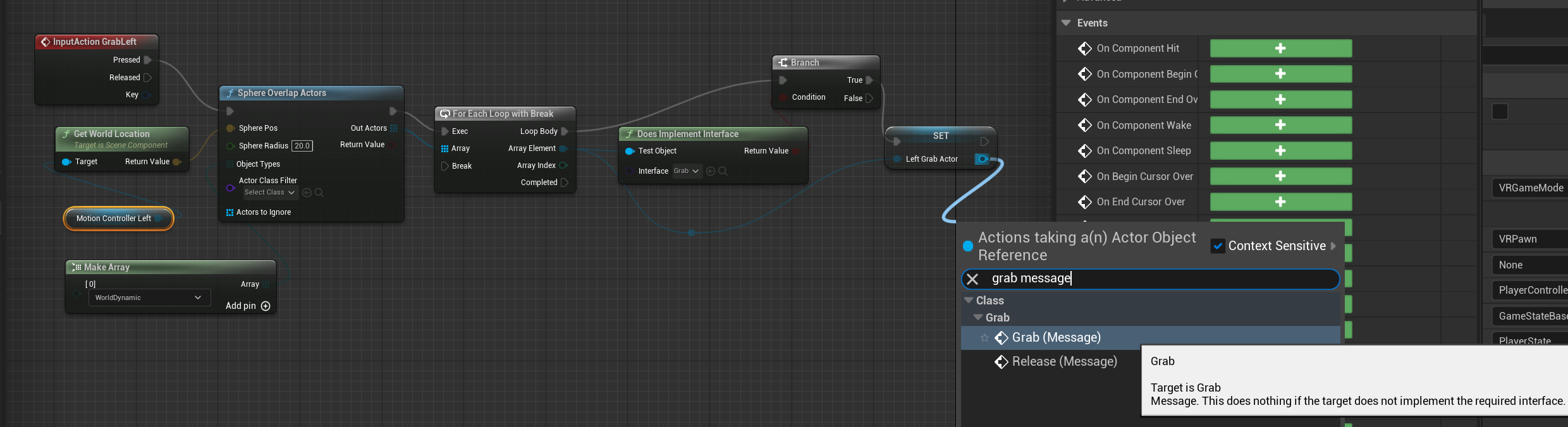
Task: Clear the search box with the X icon
Action: [973, 279]
